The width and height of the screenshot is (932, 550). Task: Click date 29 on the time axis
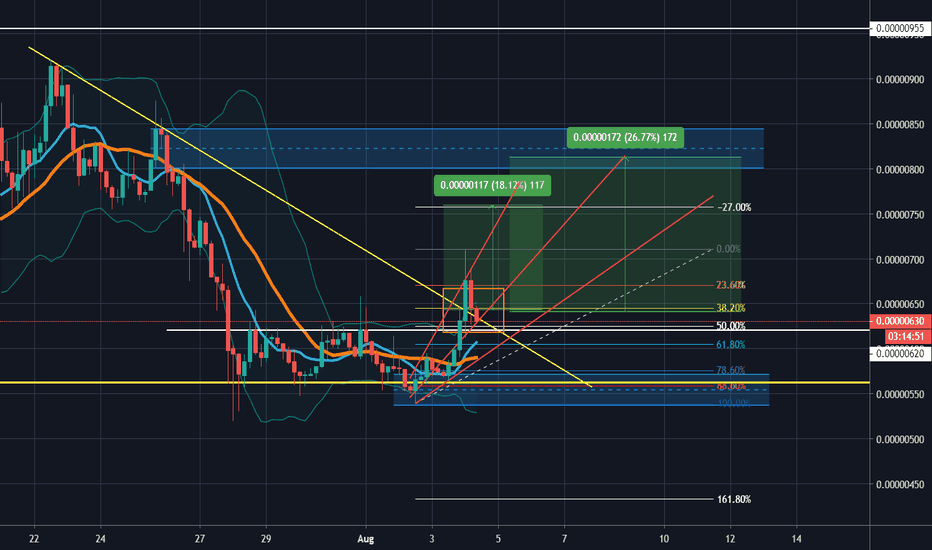pos(266,539)
